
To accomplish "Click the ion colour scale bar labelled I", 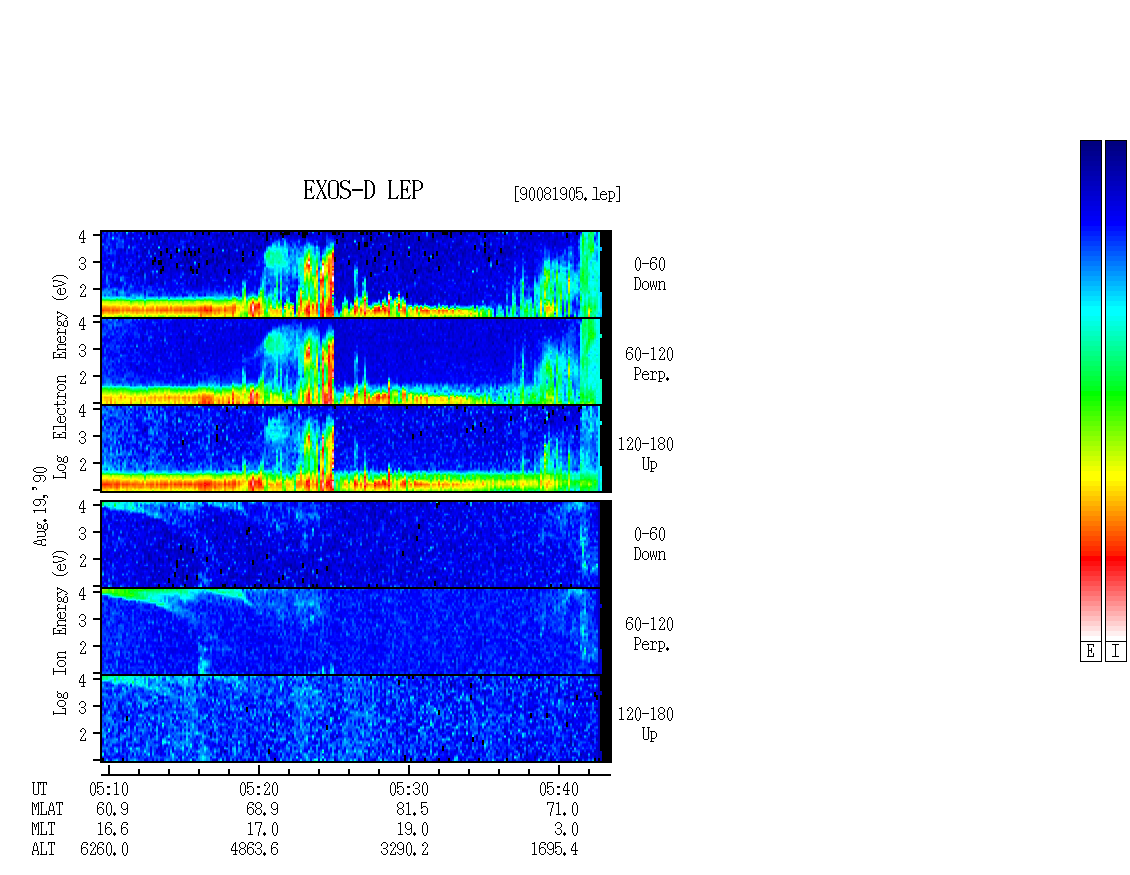I will point(1116,390).
